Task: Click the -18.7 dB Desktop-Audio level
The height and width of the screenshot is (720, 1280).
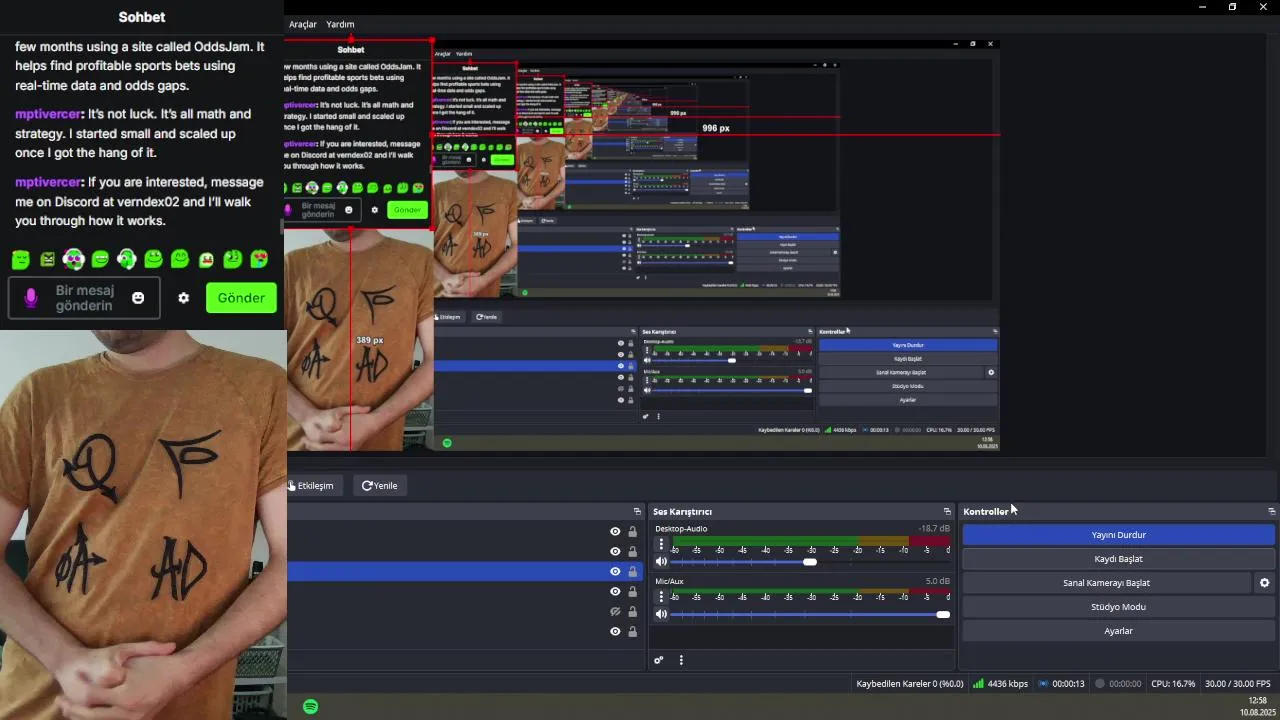Action: (934, 528)
